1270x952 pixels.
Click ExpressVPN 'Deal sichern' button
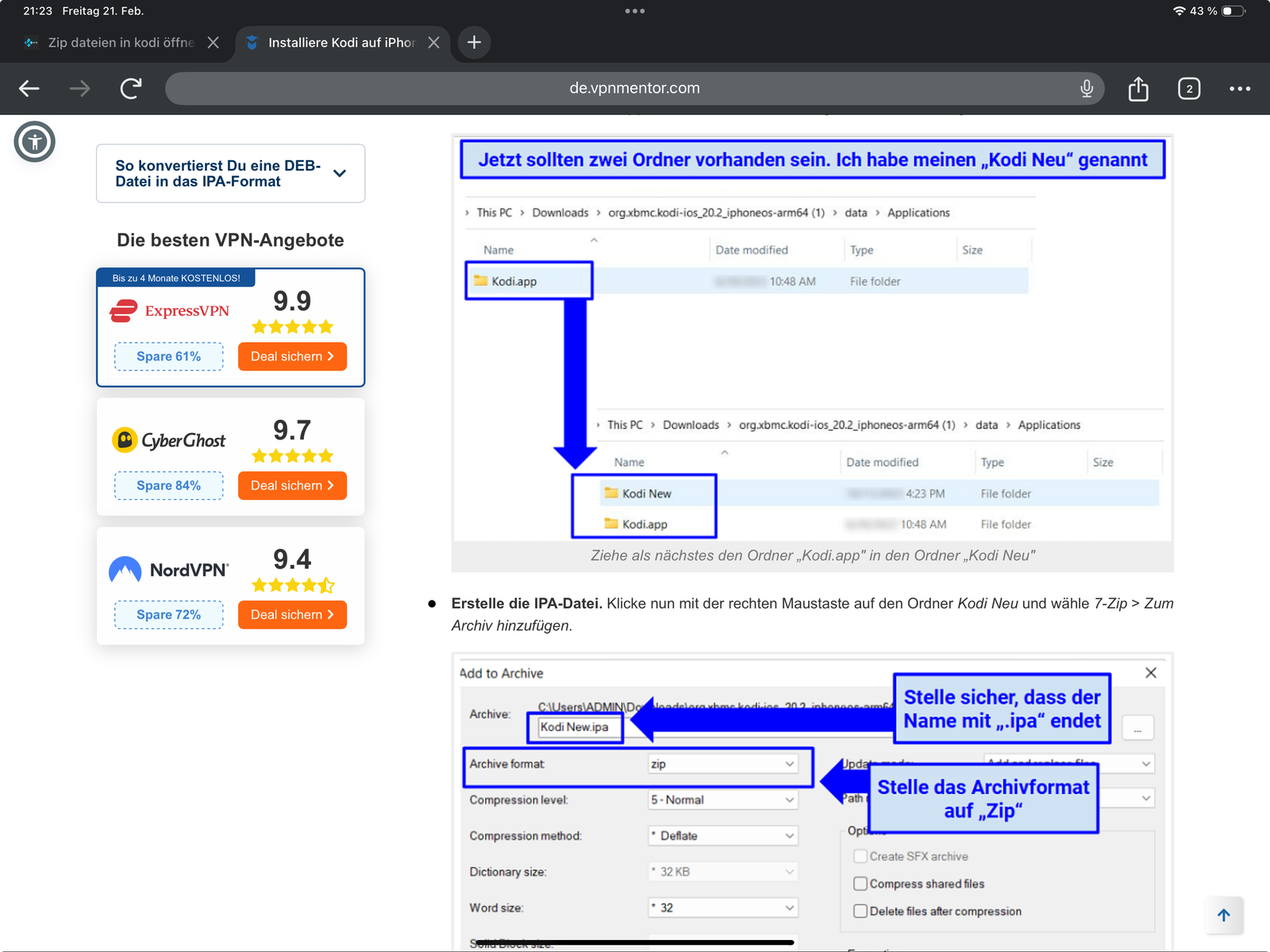[292, 357]
